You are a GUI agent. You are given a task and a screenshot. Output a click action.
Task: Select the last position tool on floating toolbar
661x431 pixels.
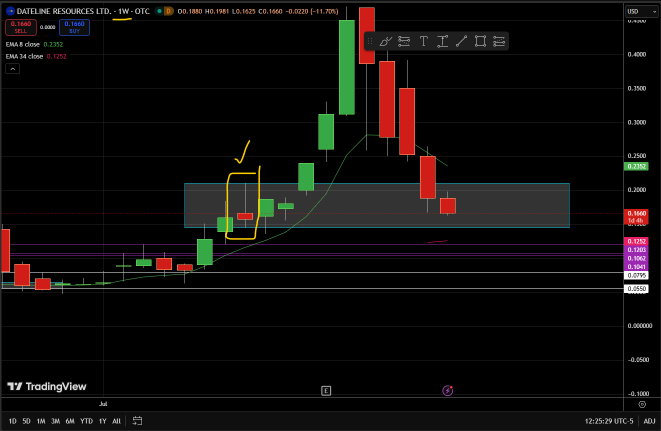tap(499, 41)
